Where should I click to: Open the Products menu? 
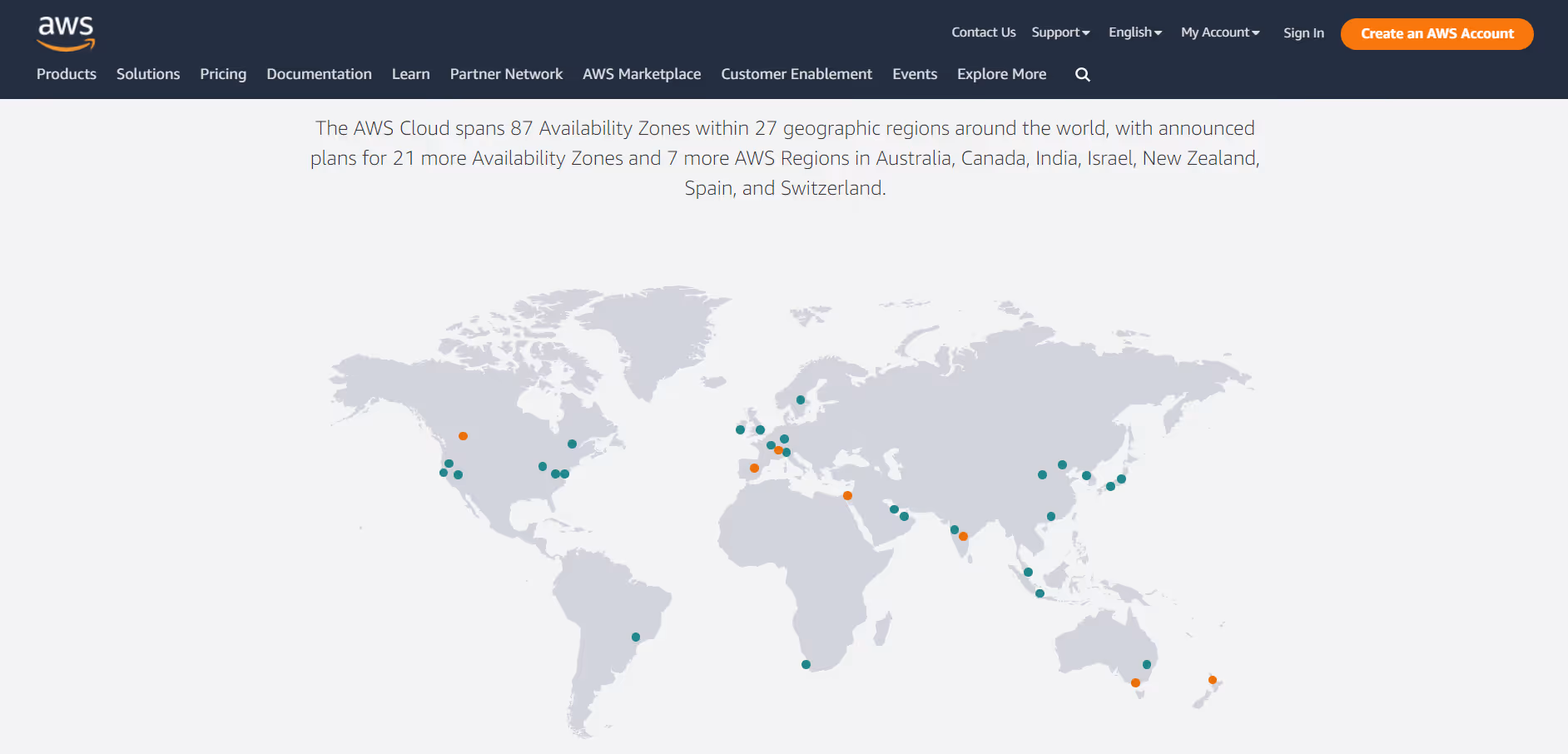pyautogui.click(x=67, y=74)
